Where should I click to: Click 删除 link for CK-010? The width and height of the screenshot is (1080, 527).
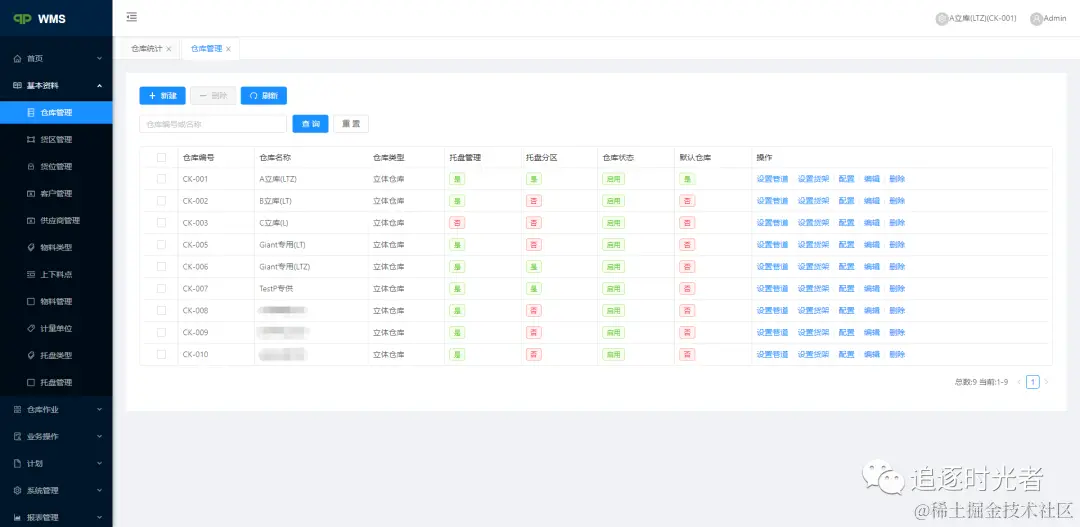[897, 354]
